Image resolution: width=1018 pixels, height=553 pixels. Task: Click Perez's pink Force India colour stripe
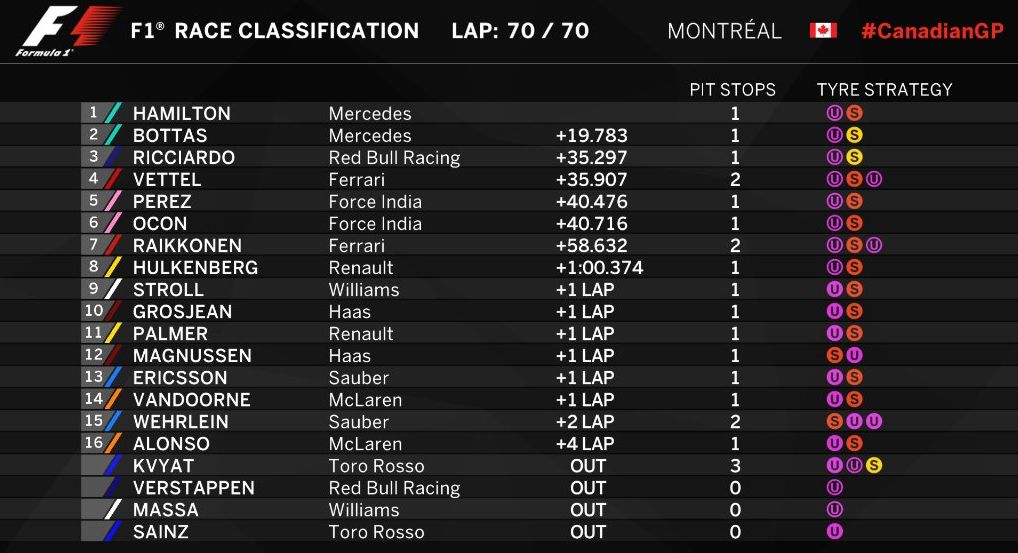tap(113, 201)
